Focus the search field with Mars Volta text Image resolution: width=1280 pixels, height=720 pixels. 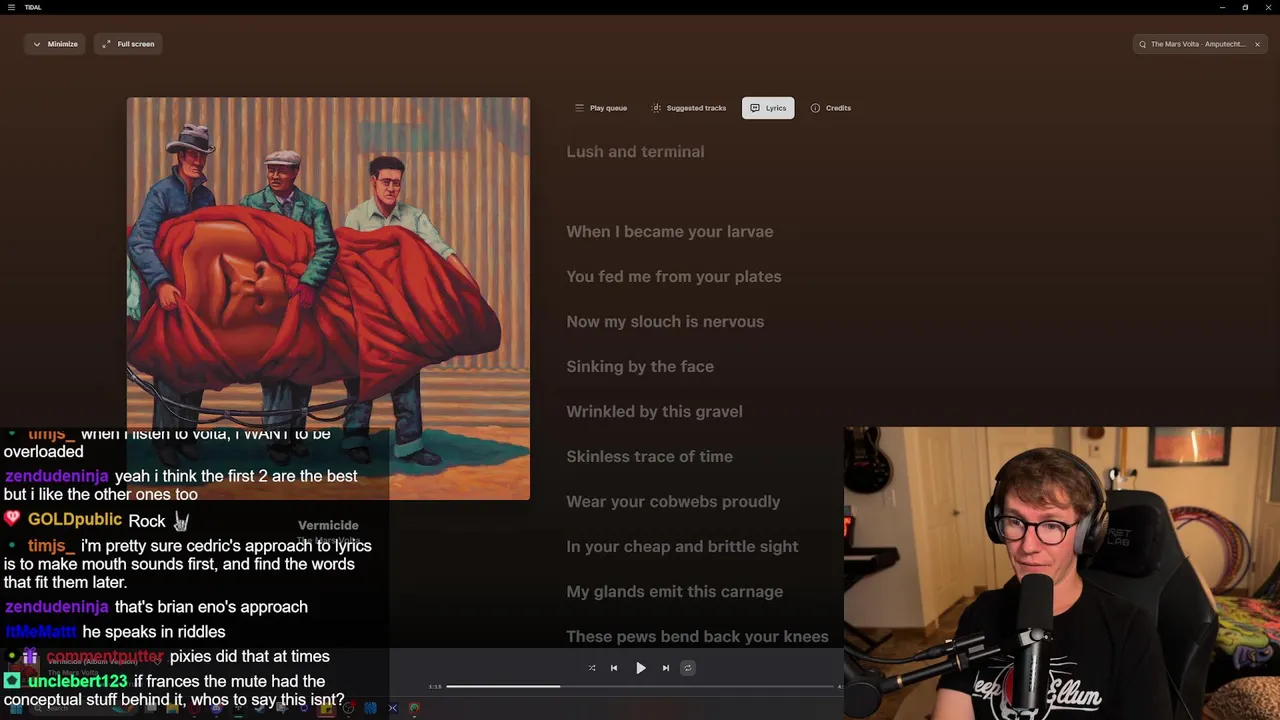click(x=1198, y=44)
